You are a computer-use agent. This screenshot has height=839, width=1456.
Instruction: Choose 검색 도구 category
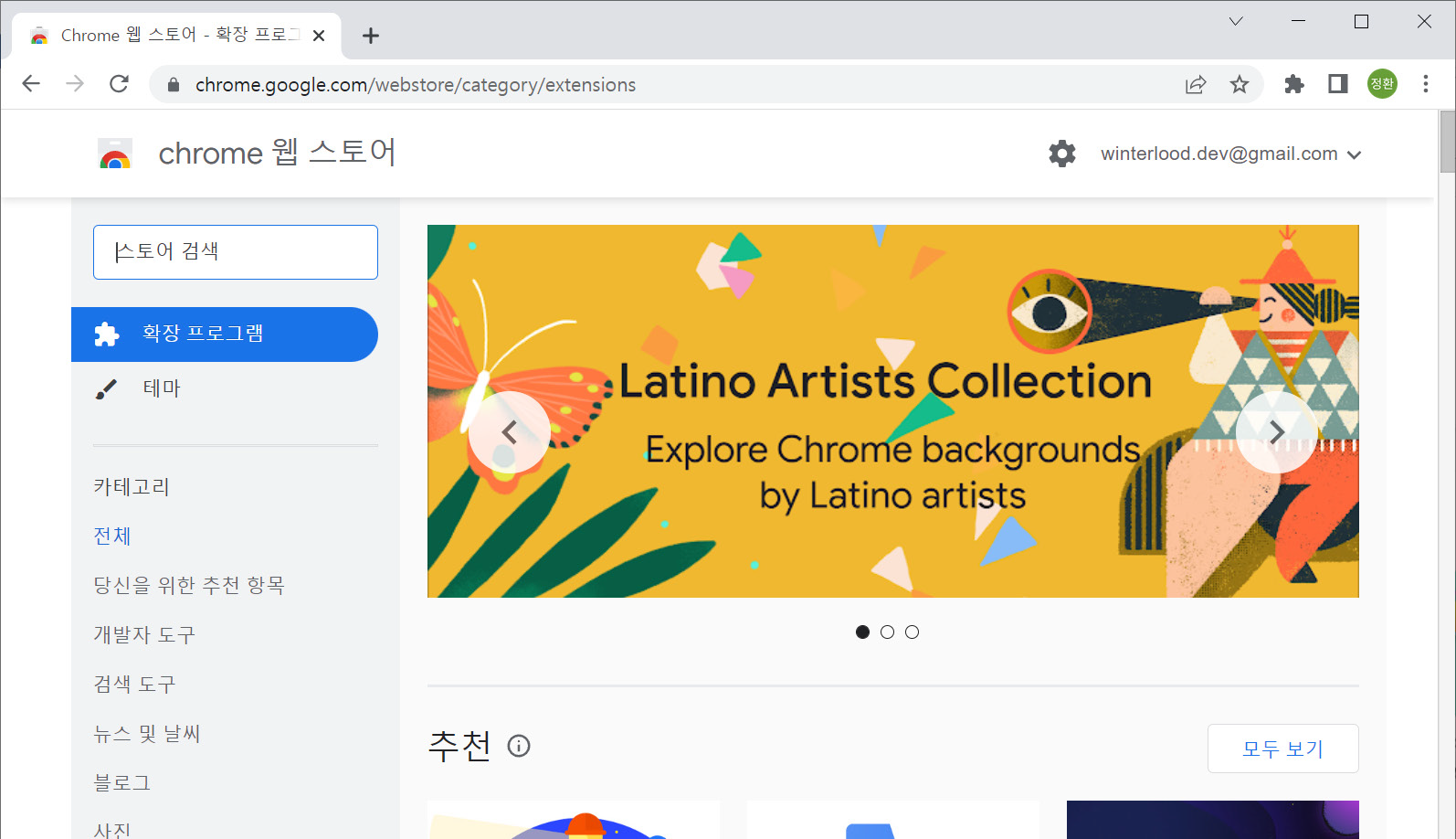coord(134,685)
